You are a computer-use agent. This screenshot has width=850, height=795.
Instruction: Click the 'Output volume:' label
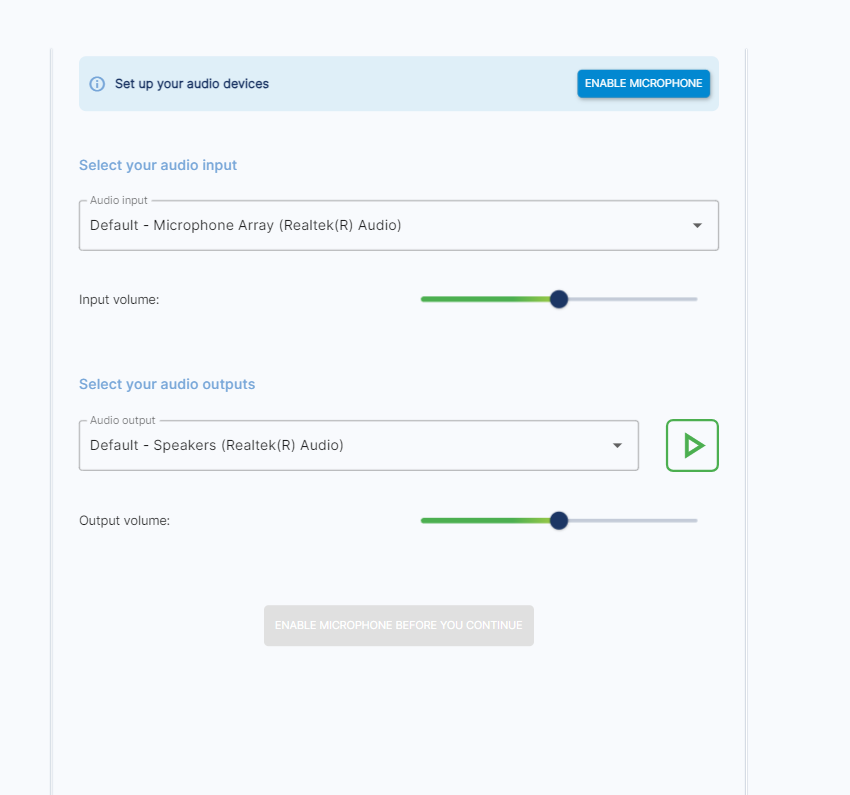tap(124, 521)
